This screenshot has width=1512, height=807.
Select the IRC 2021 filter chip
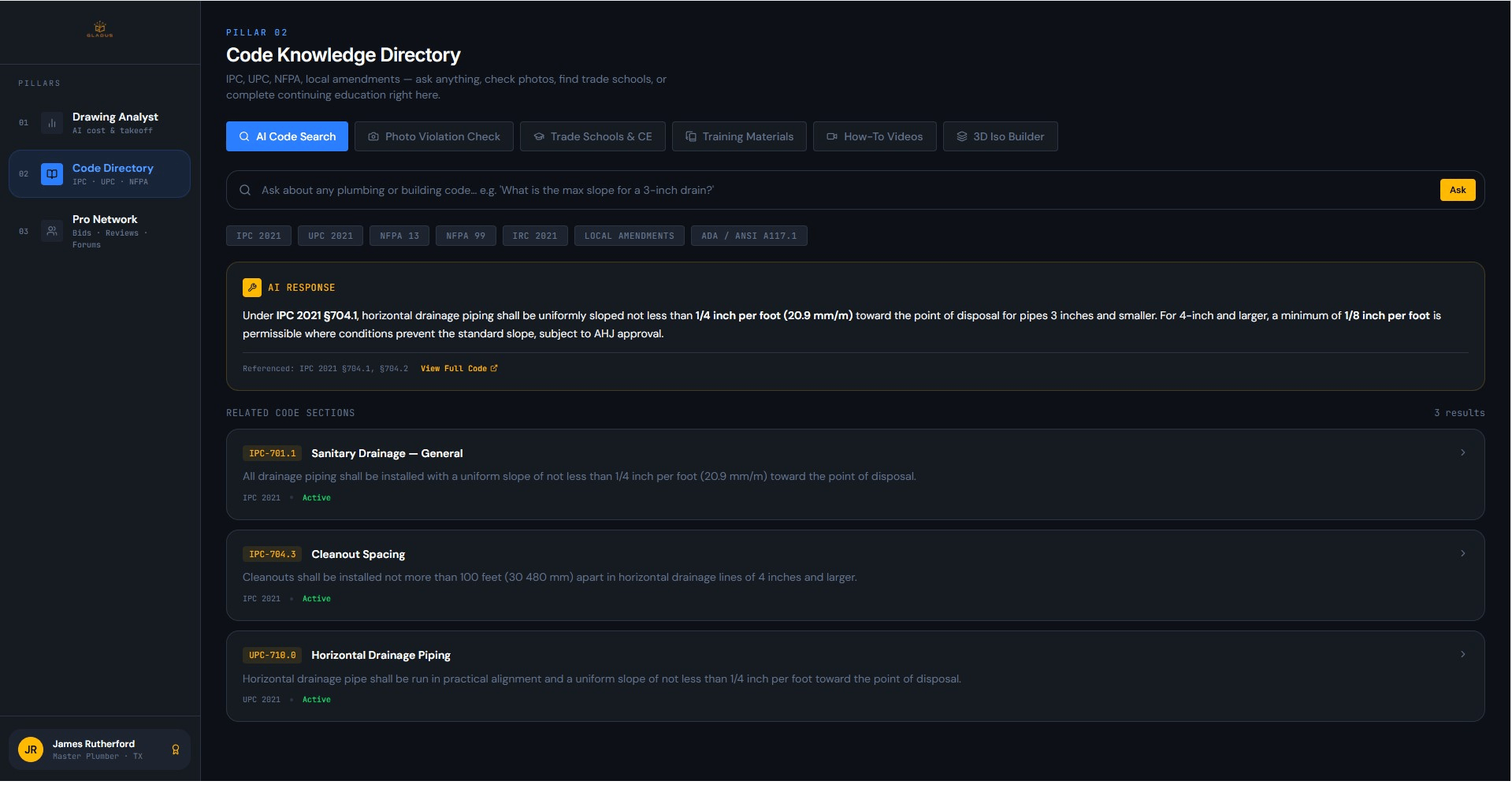pyautogui.click(x=535, y=236)
